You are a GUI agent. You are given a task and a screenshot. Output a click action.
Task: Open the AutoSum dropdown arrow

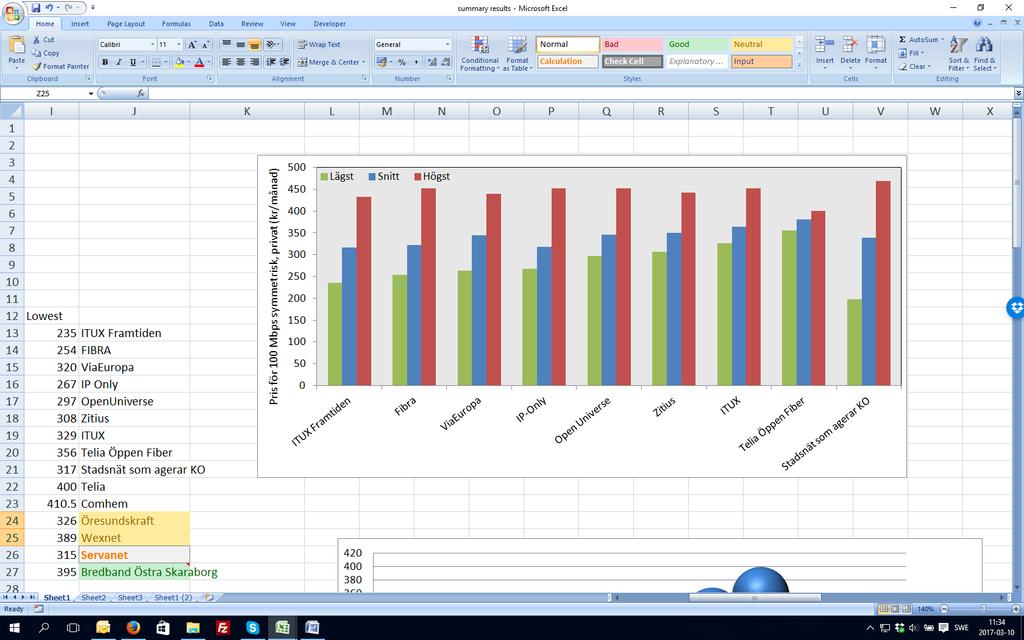click(943, 40)
